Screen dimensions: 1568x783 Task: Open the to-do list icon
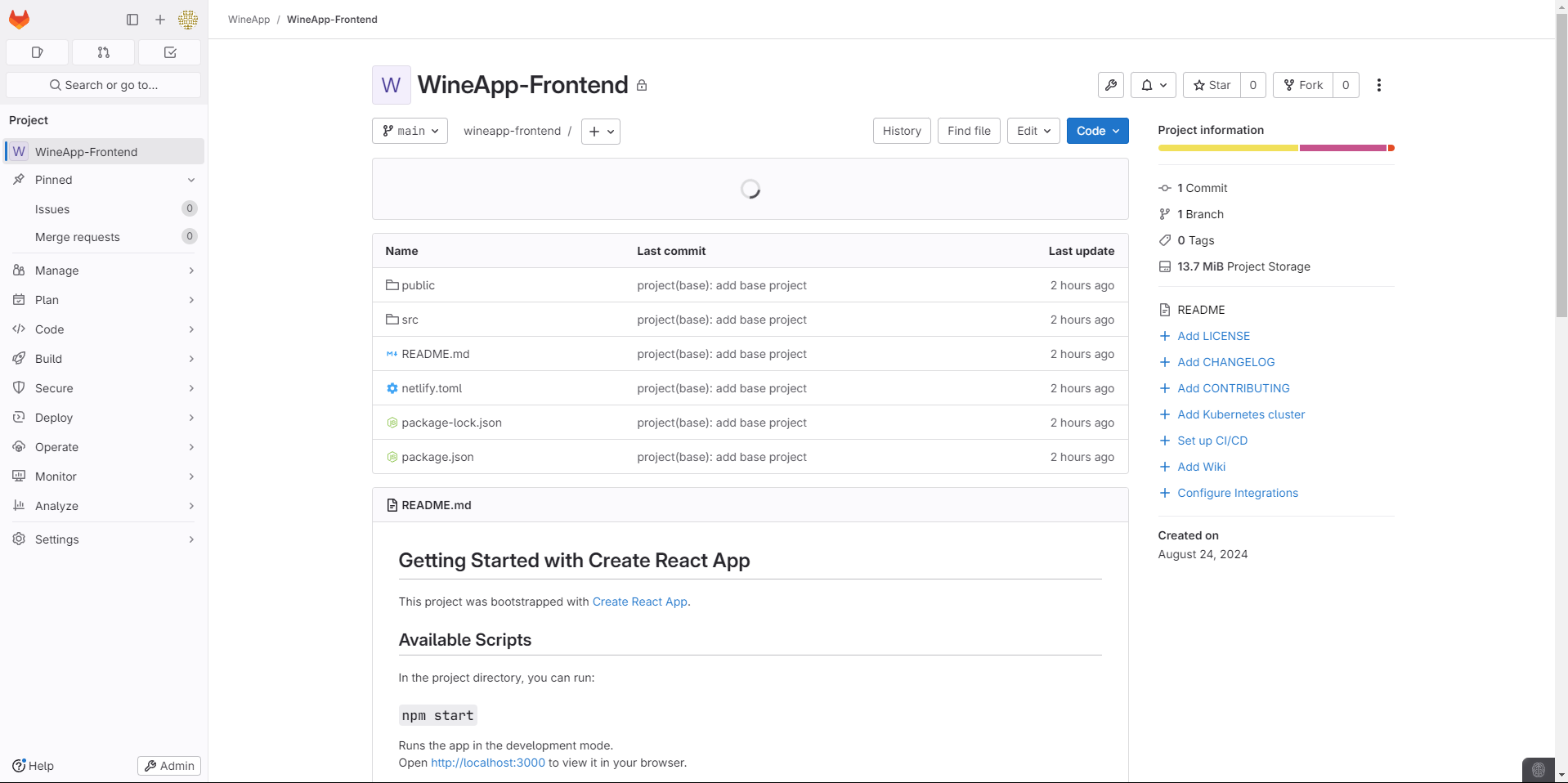(170, 52)
